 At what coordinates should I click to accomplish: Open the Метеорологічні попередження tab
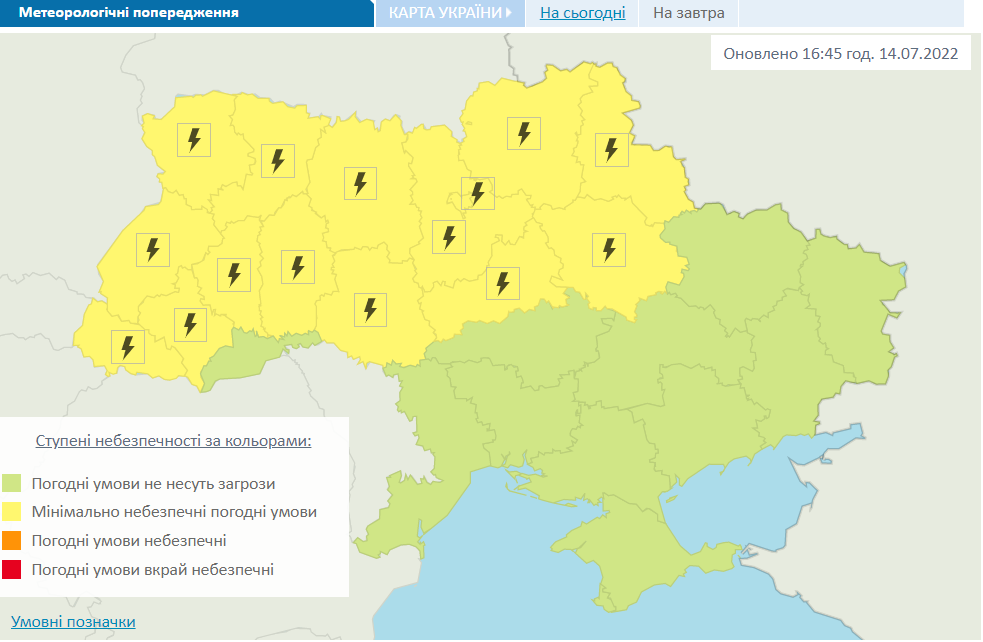coord(134,12)
